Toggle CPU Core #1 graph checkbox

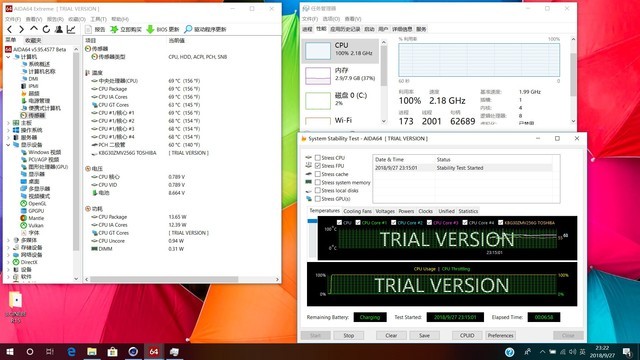click(x=358, y=223)
